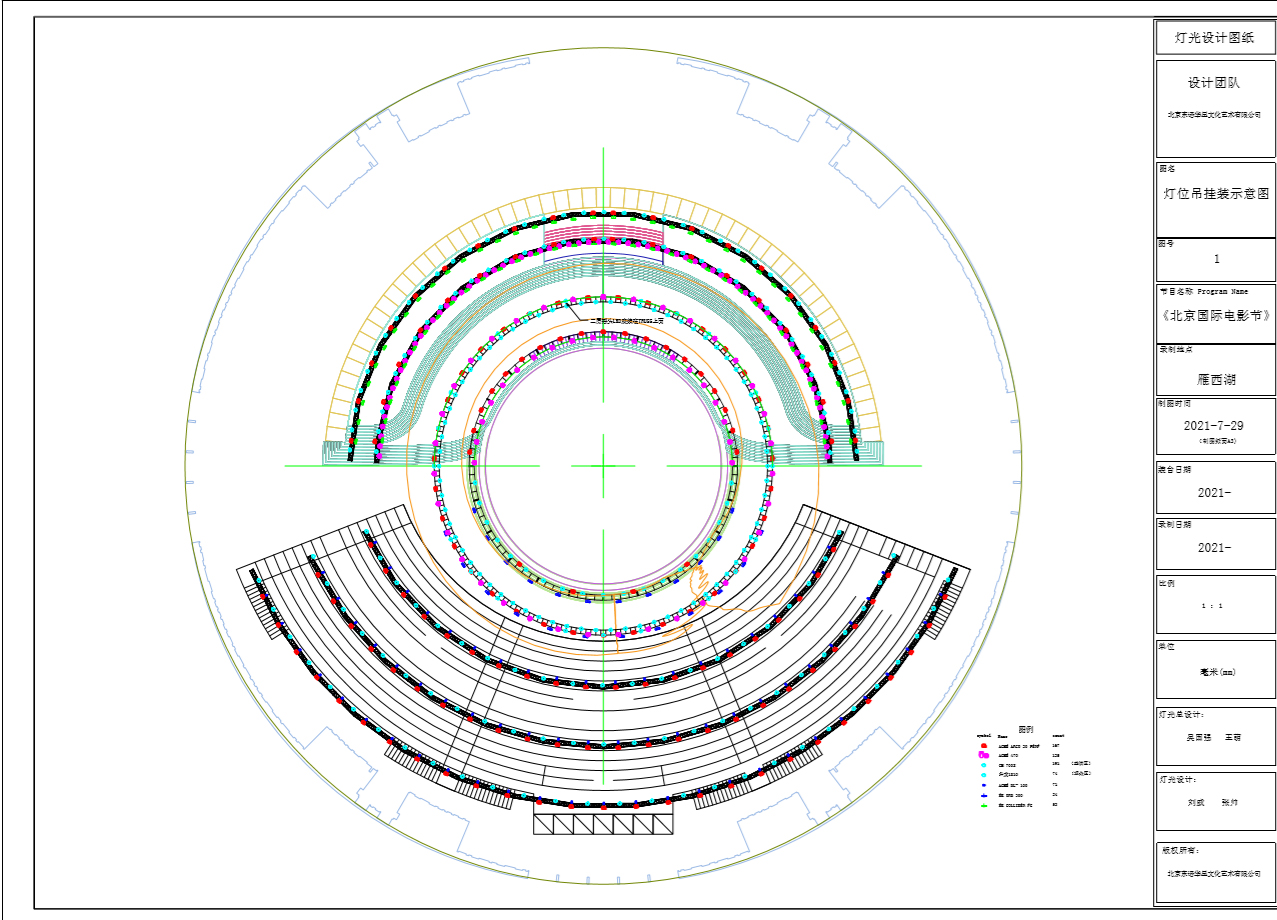Select the pink seating rows at the top
This screenshot has width=1277, height=920.
coord(603,232)
